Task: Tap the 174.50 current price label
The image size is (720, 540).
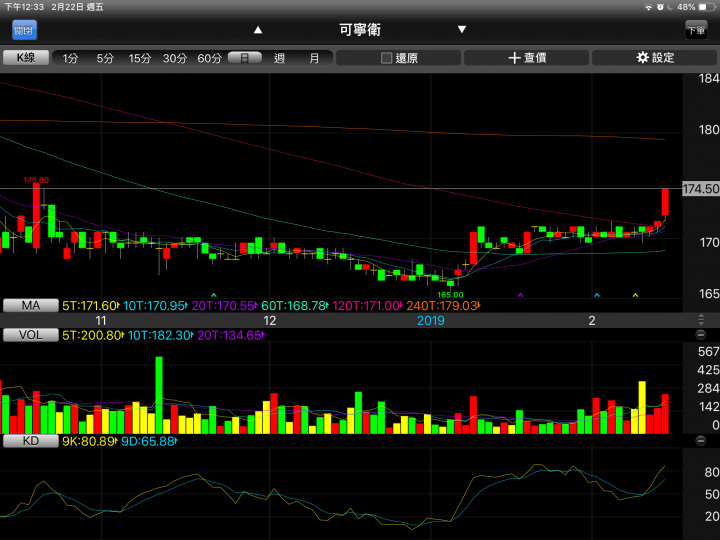Action: click(x=701, y=189)
